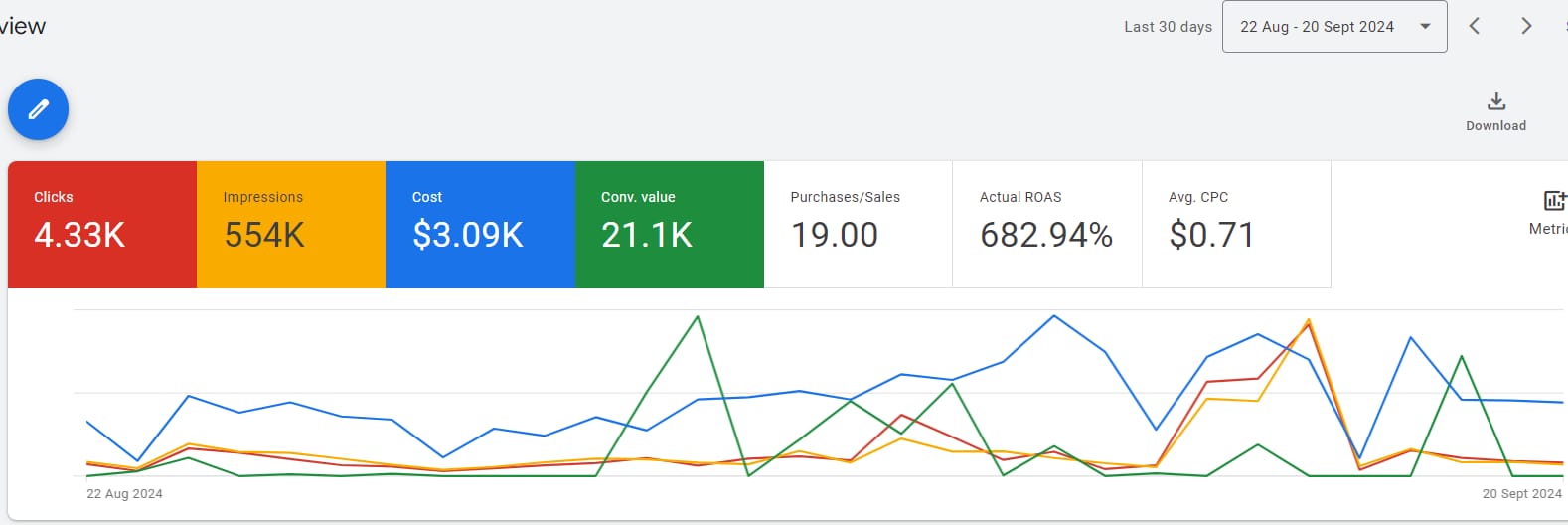Go to the previous date range
The image size is (1568, 525).
coord(1475,27)
